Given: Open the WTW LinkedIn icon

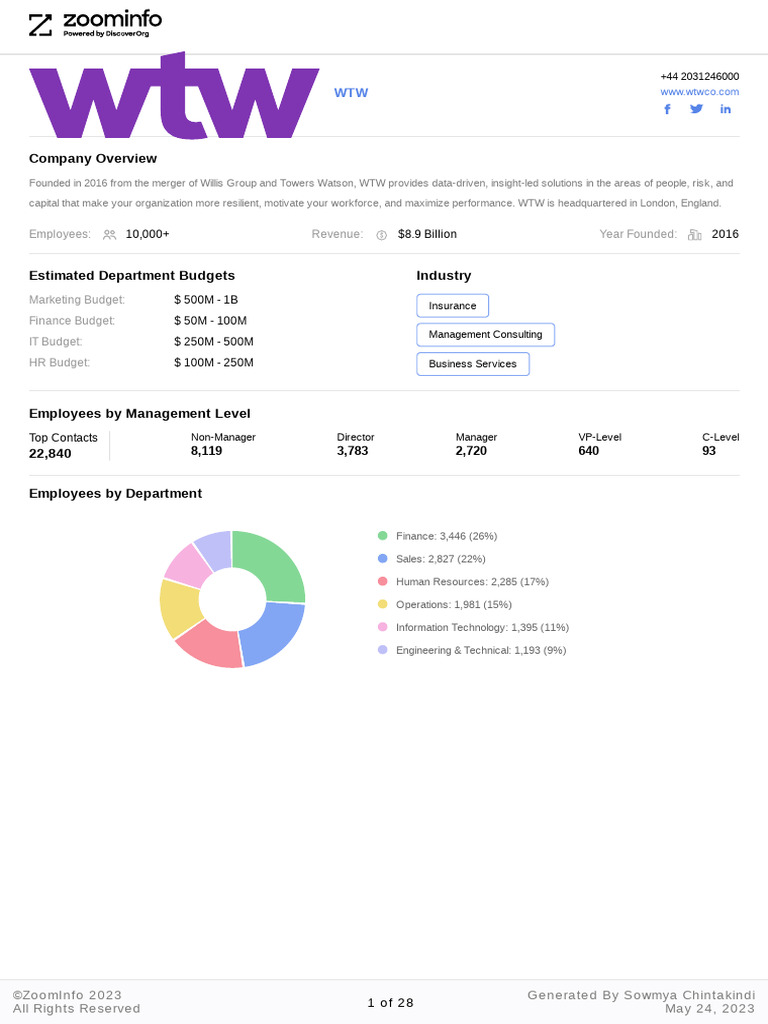Looking at the screenshot, I should click(x=725, y=109).
